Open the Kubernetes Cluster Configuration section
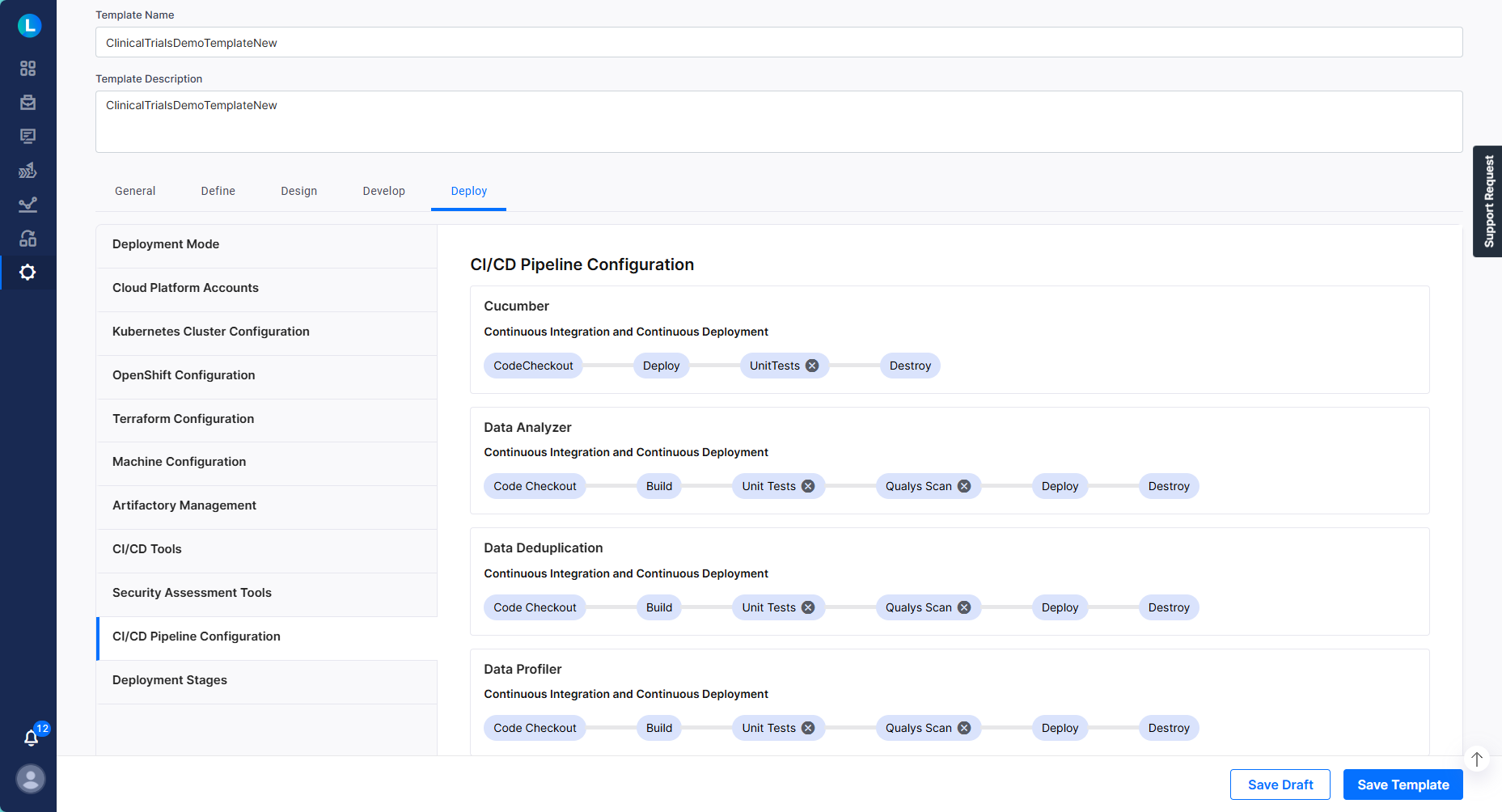The image size is (1502, 812). point(210,331)
